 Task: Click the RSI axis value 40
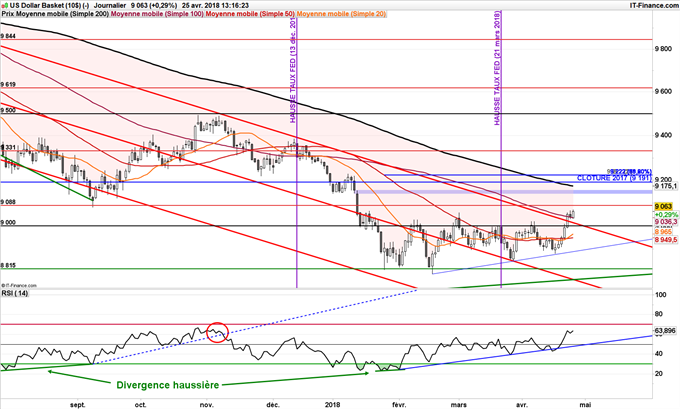659,354
